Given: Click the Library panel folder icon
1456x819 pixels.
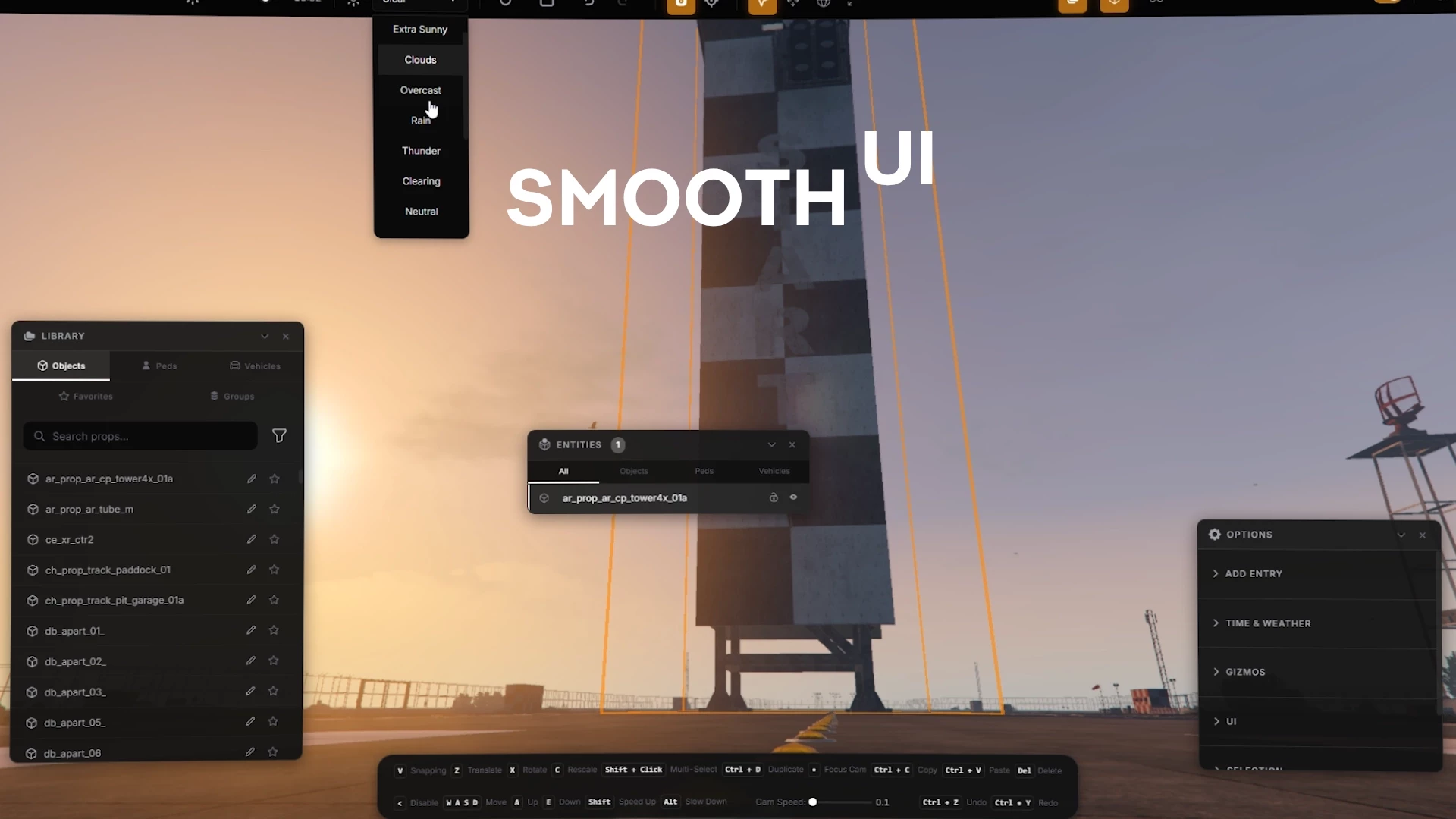Looking at the screenshot, I should click(x=30, y=336).
